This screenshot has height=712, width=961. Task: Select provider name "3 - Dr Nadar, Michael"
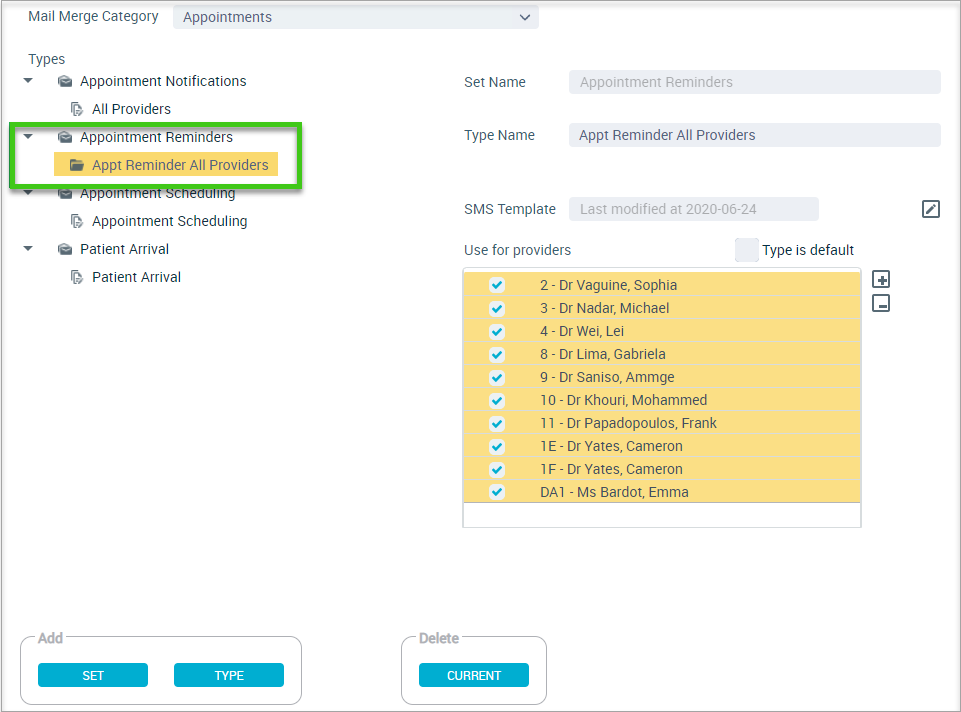pos(604,308)
